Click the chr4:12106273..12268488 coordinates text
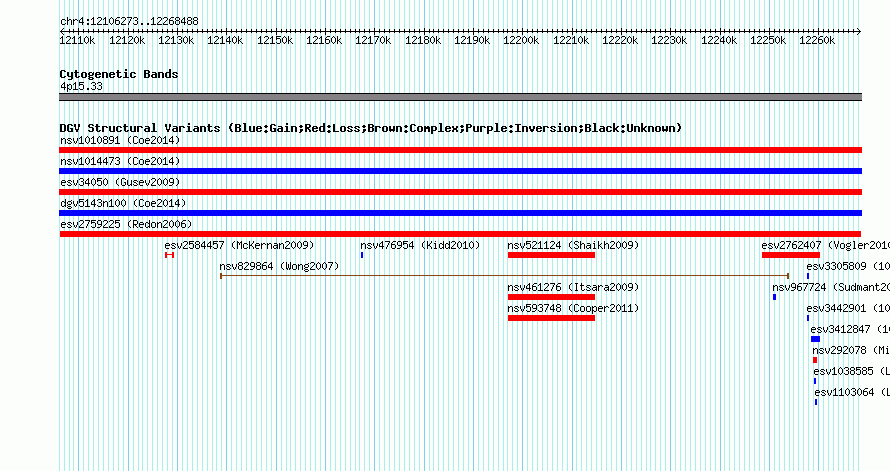 click(x=129, y=22)
